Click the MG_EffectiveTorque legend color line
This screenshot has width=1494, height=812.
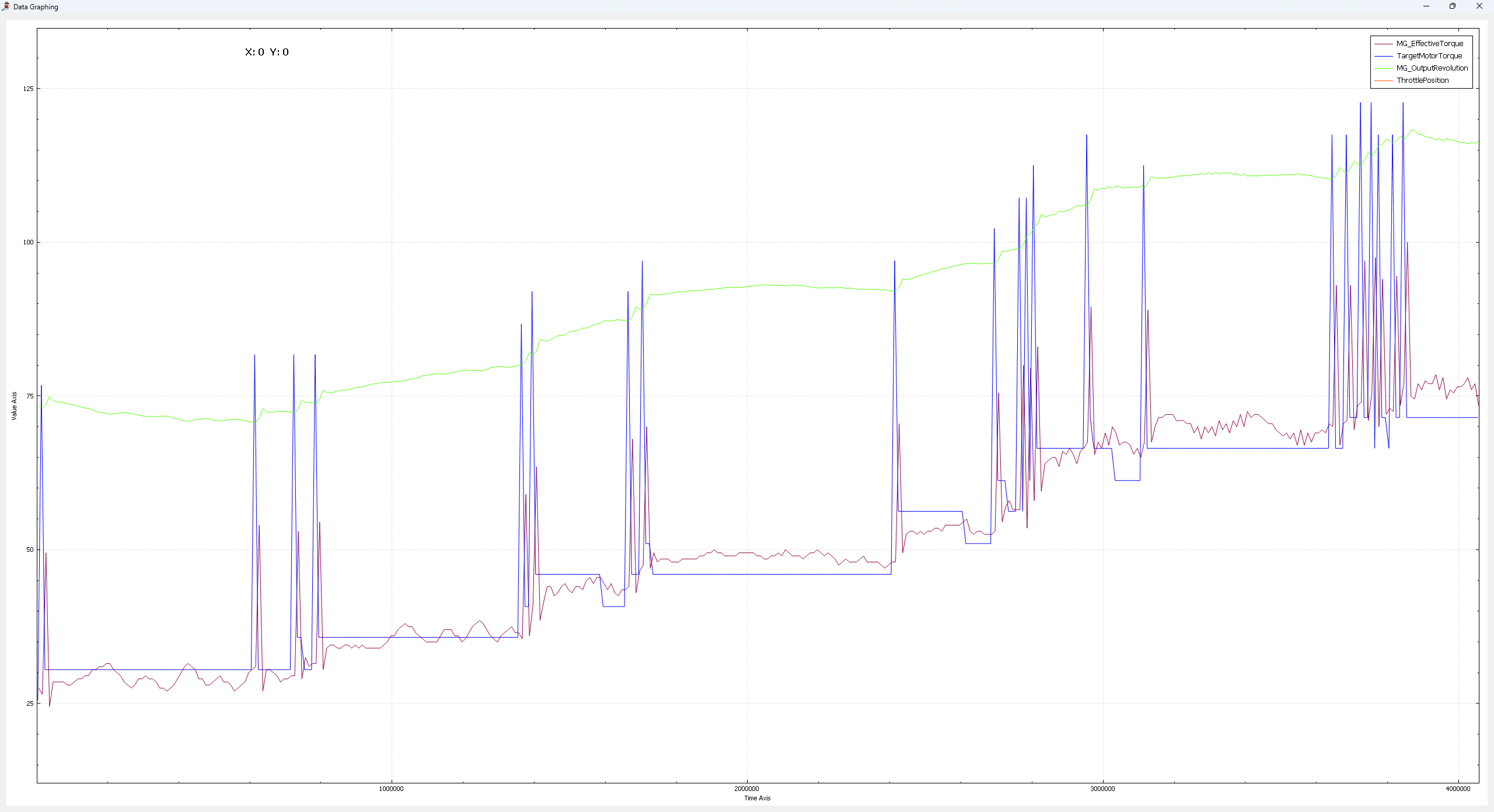(x=1383, y=44)
